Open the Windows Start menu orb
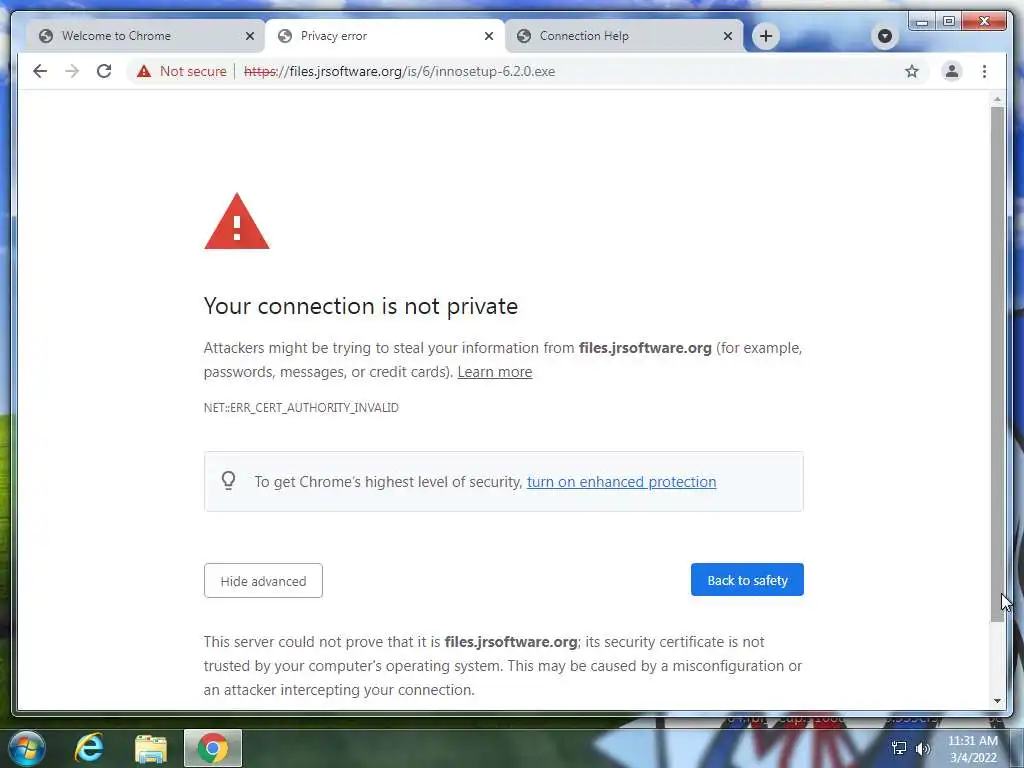 [x=27, y=748]
